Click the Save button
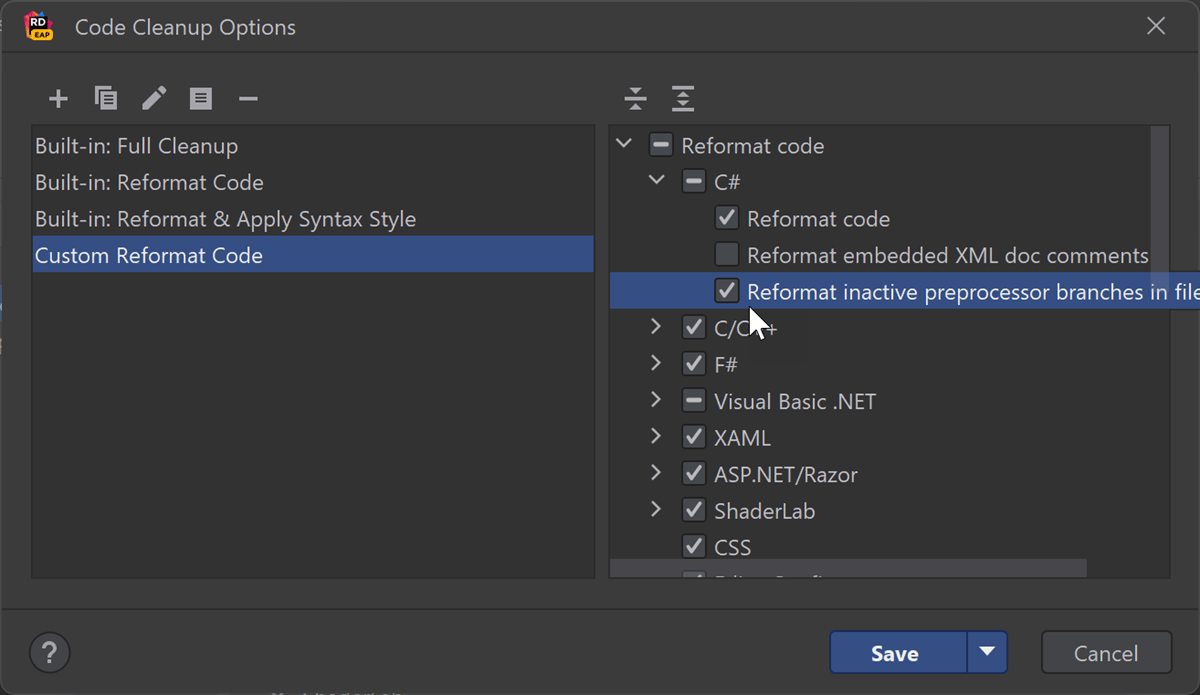 tap(895, 653)
